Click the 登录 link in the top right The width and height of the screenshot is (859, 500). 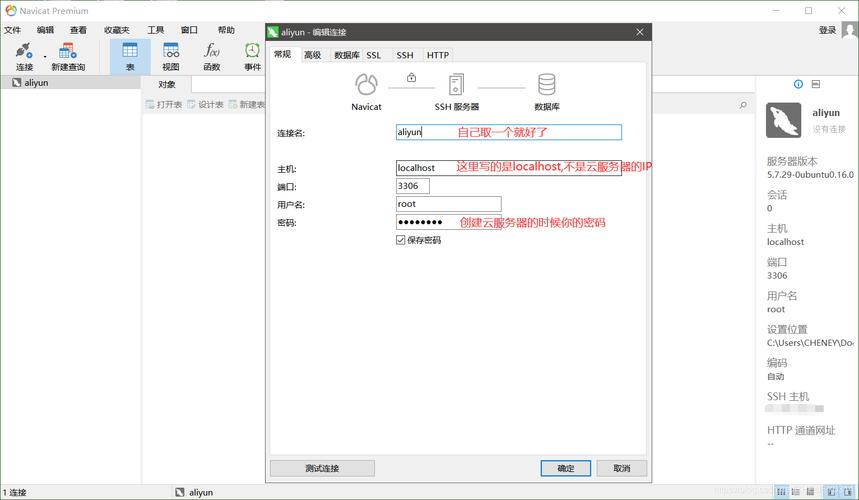pos(827,30)
